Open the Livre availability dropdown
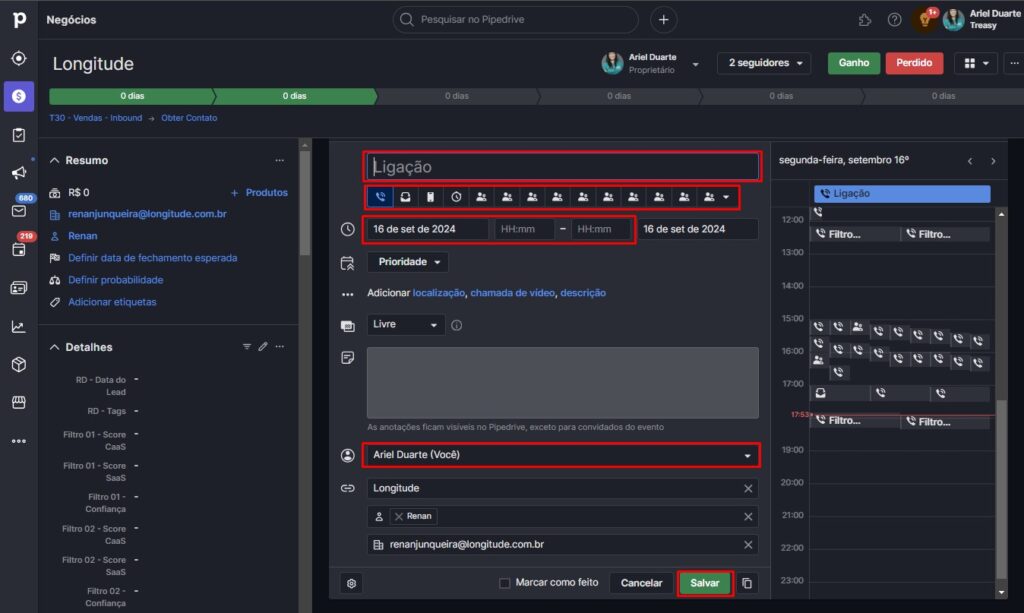Screen dimensions: 1024x613 coord(405,325)
